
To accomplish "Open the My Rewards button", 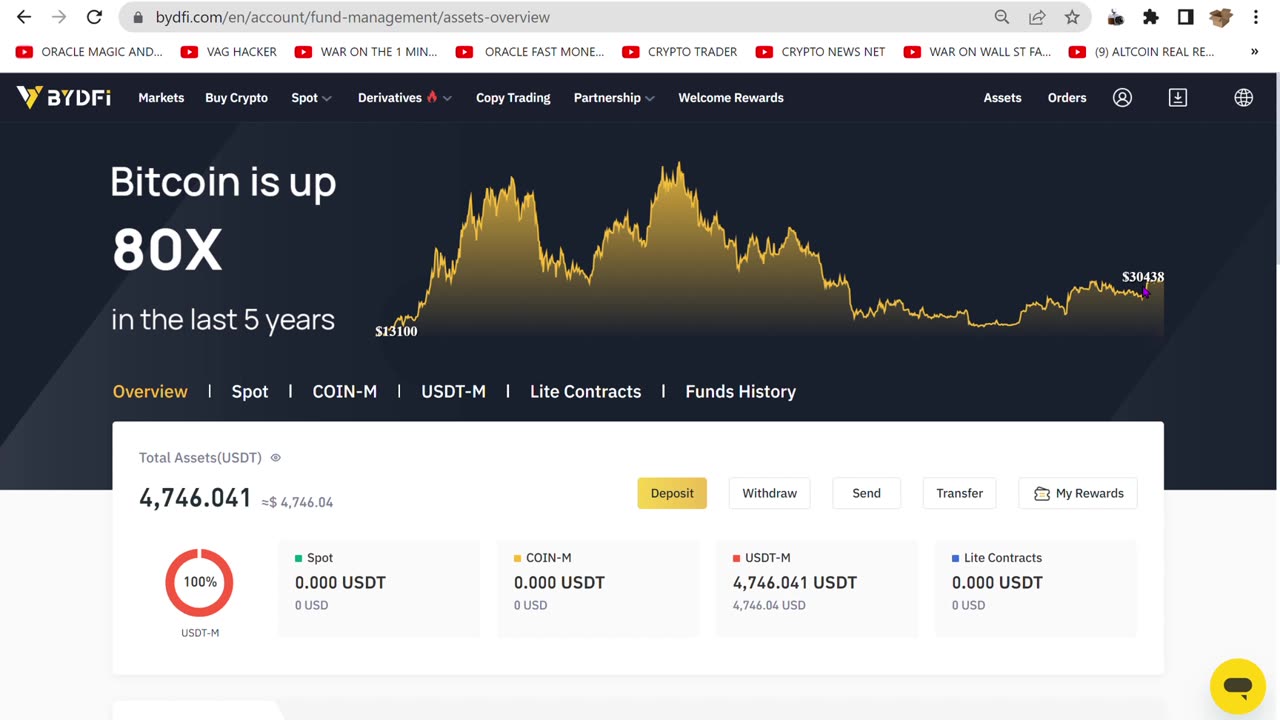I will tap(1078, 493).
